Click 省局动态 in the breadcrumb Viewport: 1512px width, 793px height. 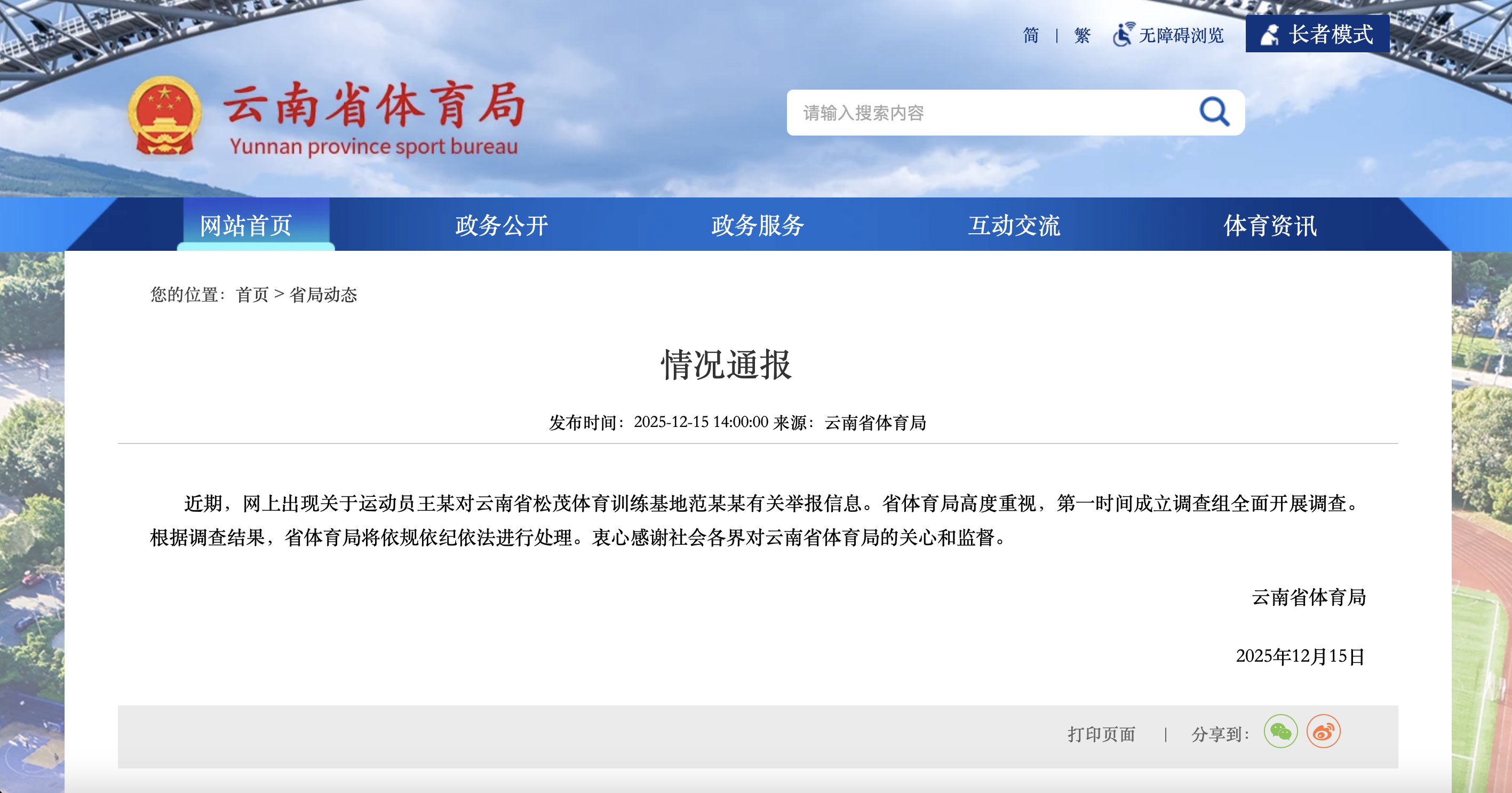pos(323,295)
